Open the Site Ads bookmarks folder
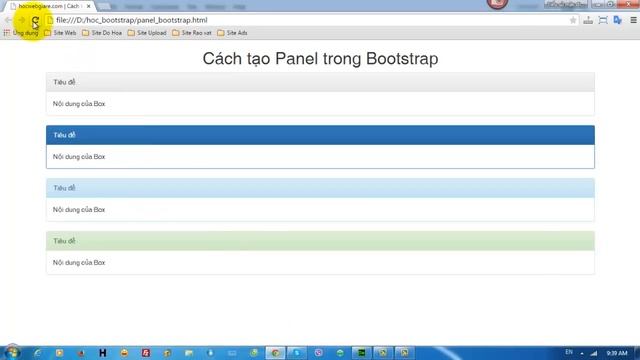 (x=232, y=33)
